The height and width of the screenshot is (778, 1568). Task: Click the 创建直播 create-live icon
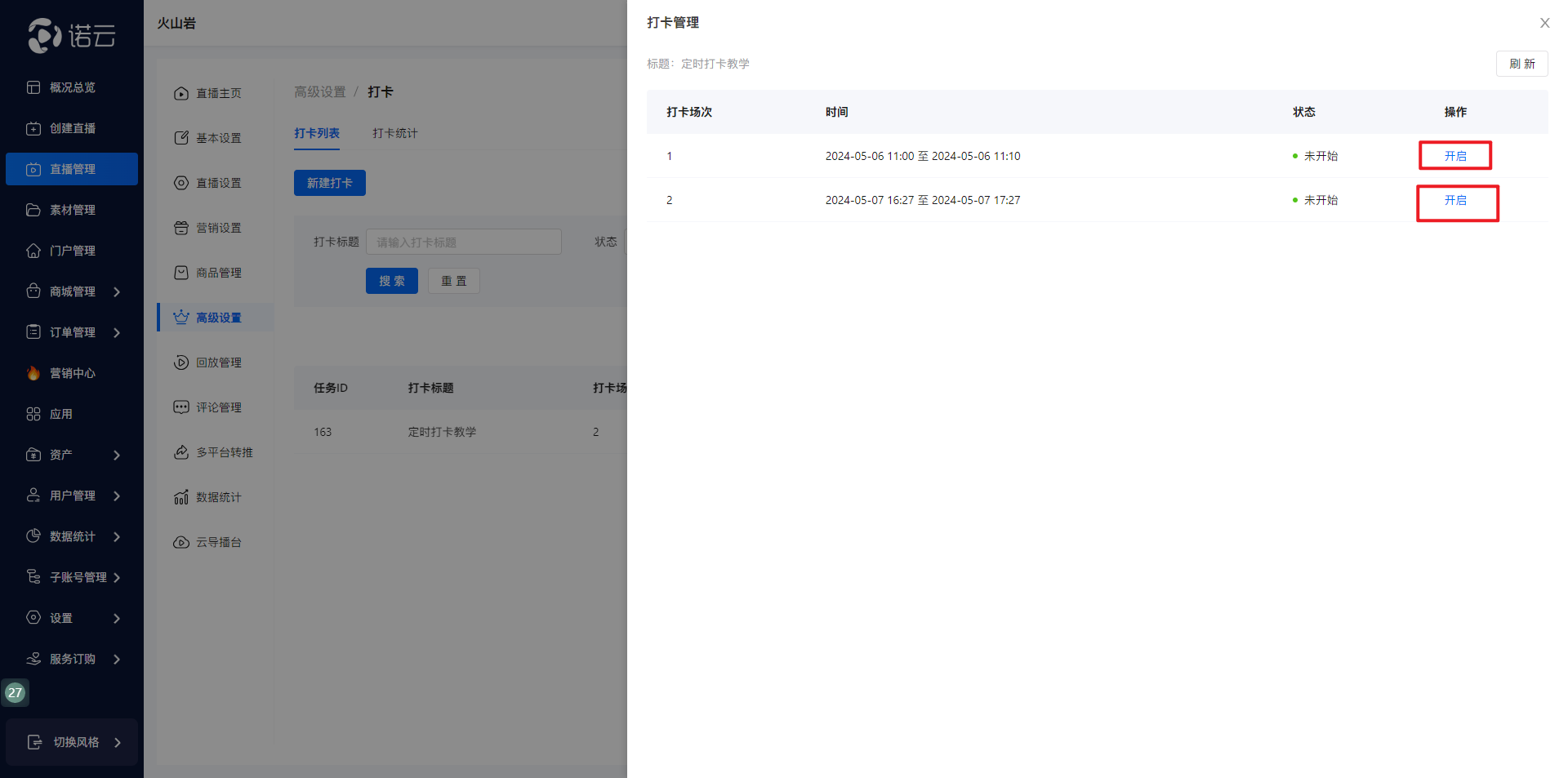point(33,128)
